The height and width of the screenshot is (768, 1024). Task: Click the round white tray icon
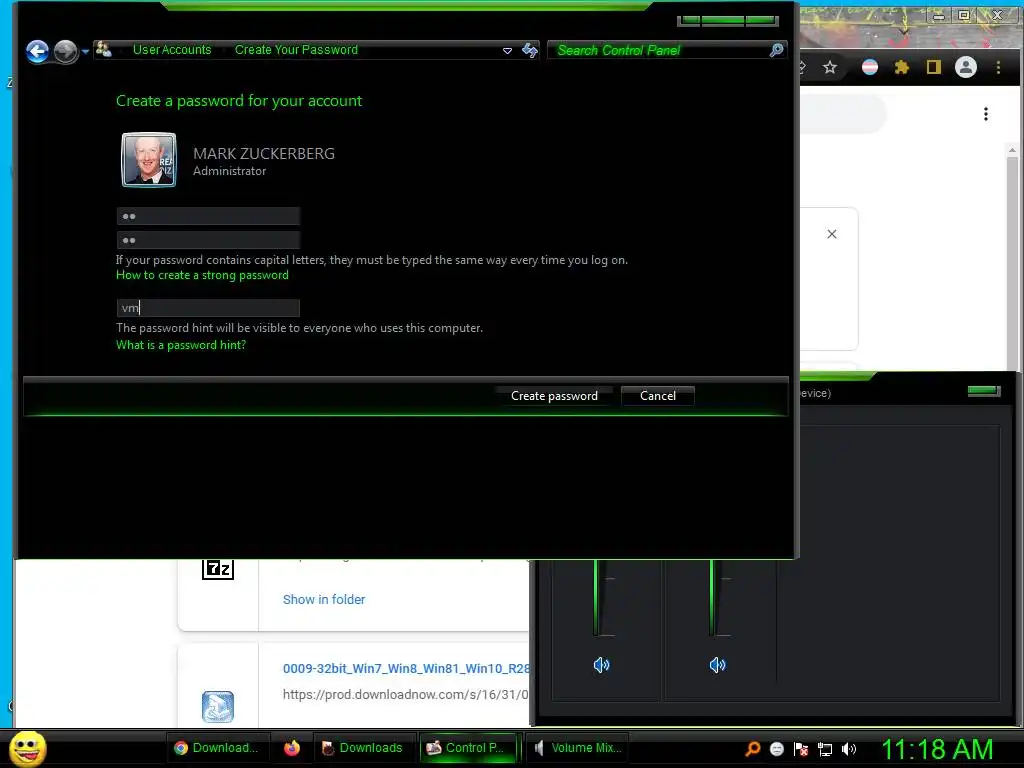[776, 748]
